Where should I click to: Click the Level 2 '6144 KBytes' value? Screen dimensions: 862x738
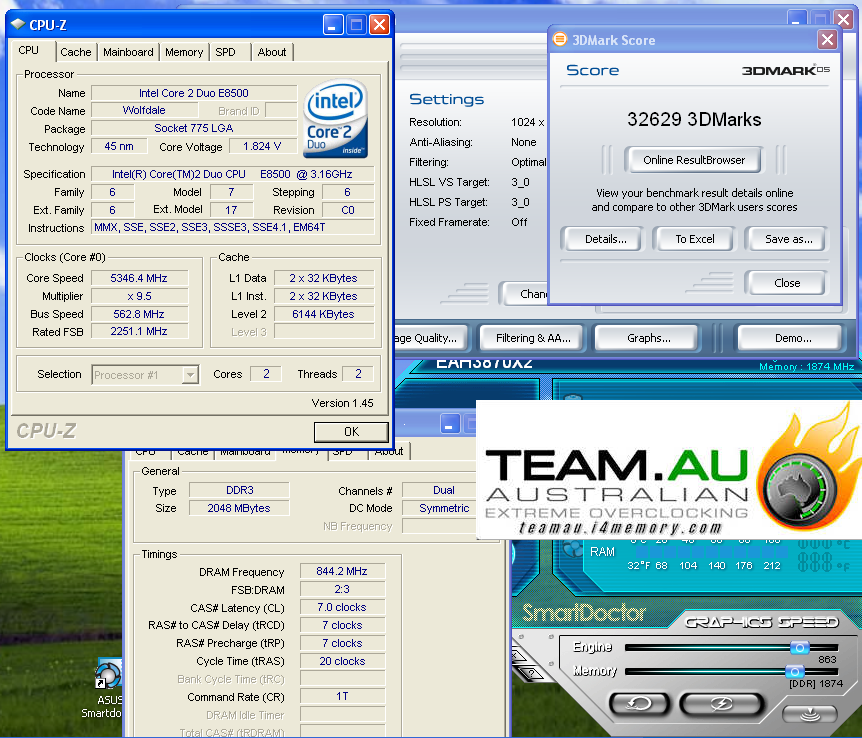point(323,314)
